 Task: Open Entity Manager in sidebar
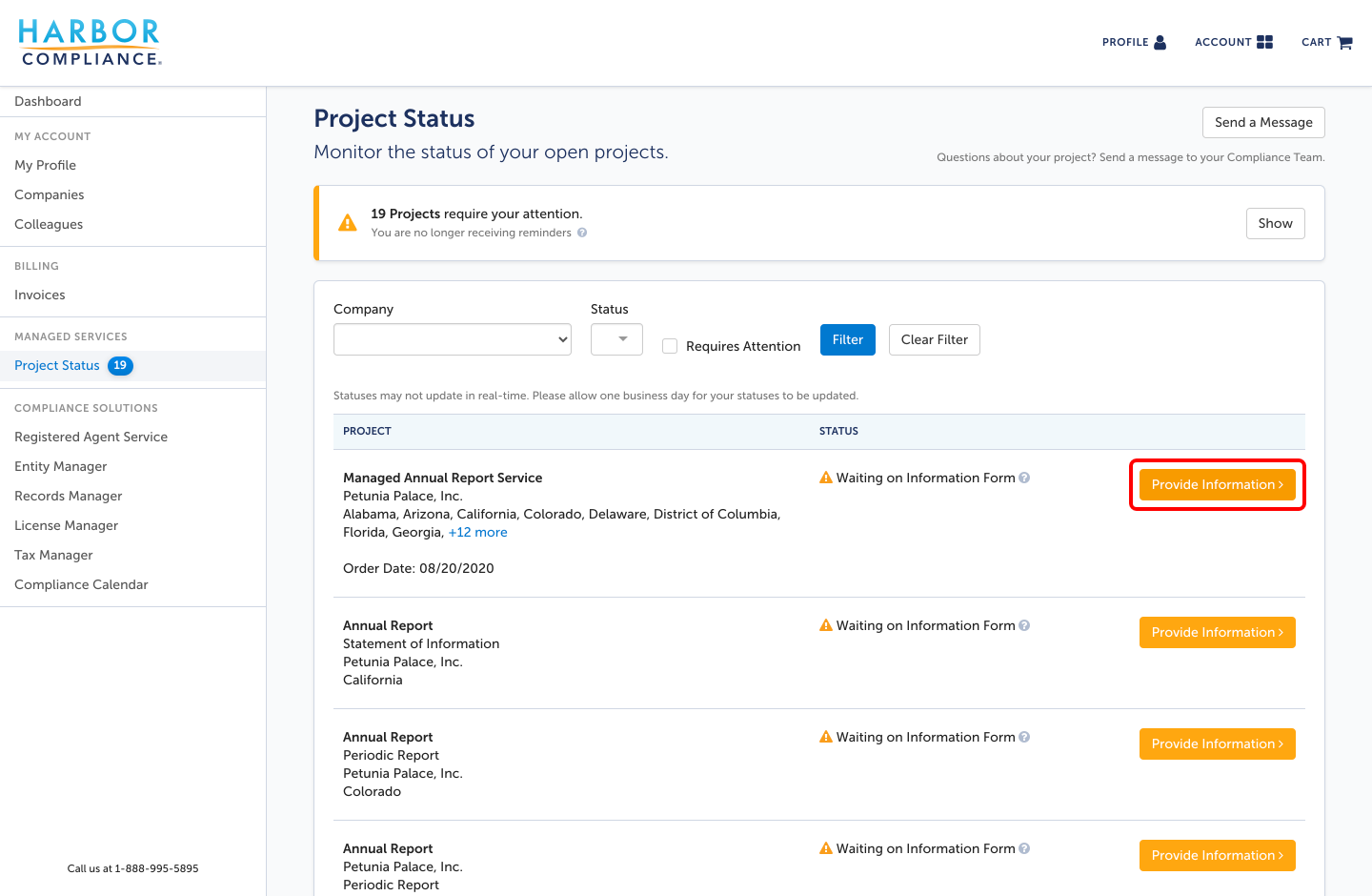(60, 466)
